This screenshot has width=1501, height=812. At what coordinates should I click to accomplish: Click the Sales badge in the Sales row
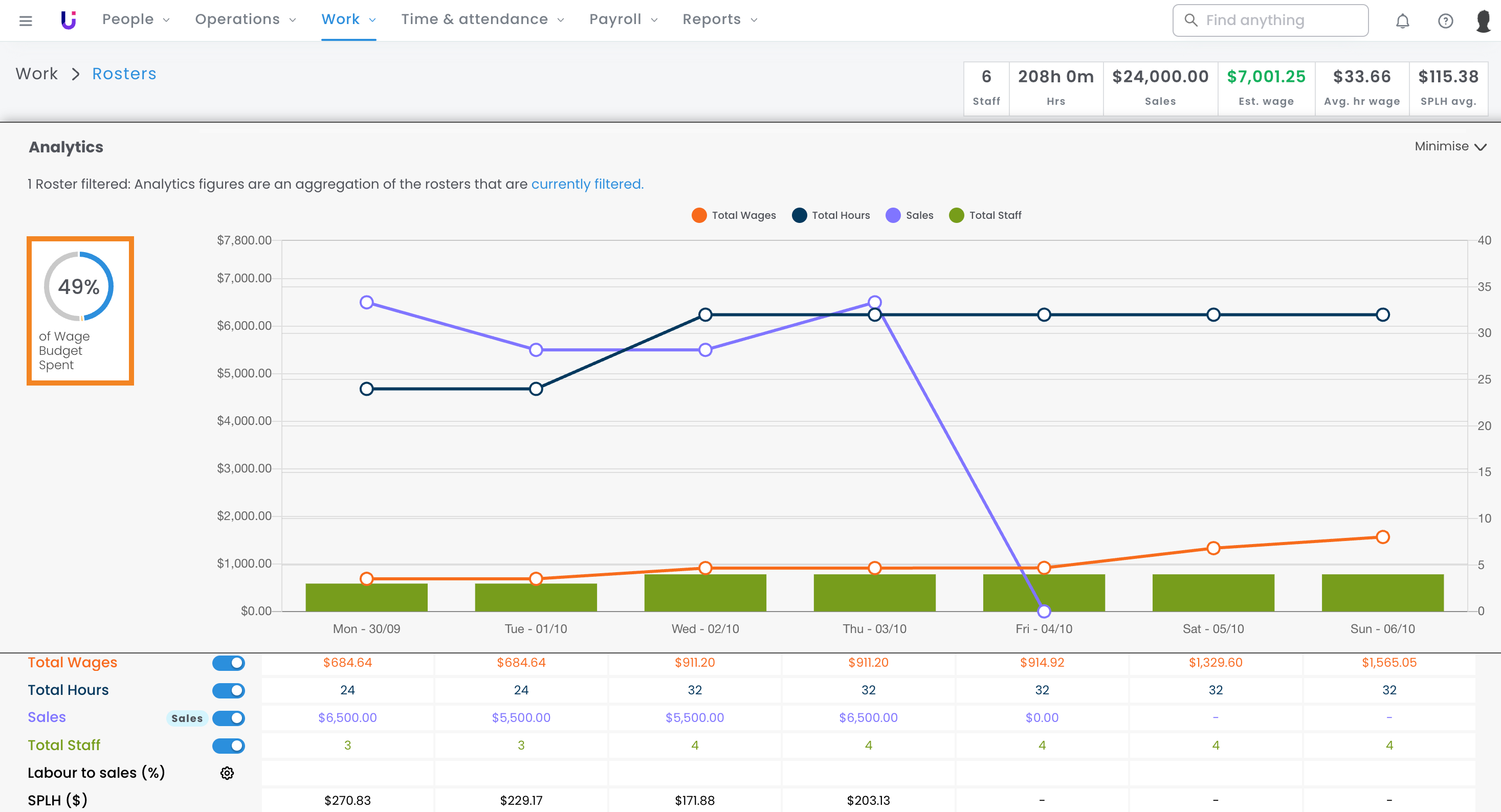tap(187, 718)
